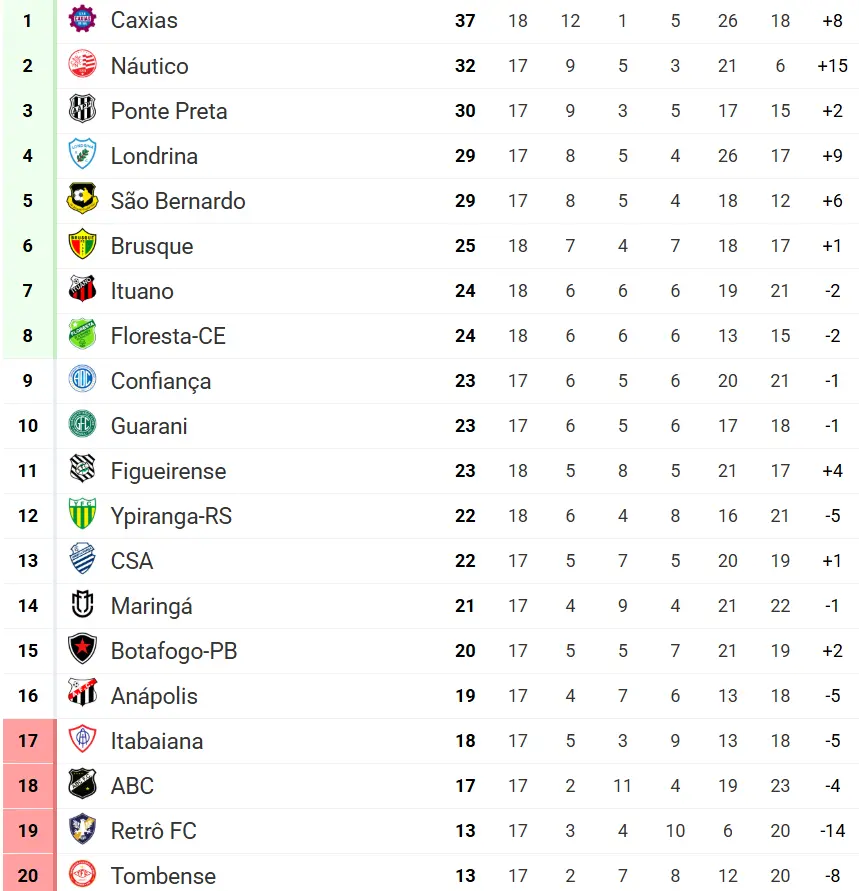Click the Botafogo-PB star crest icon
Viewport: 859px width, 891px height.
tap(82, 650)
